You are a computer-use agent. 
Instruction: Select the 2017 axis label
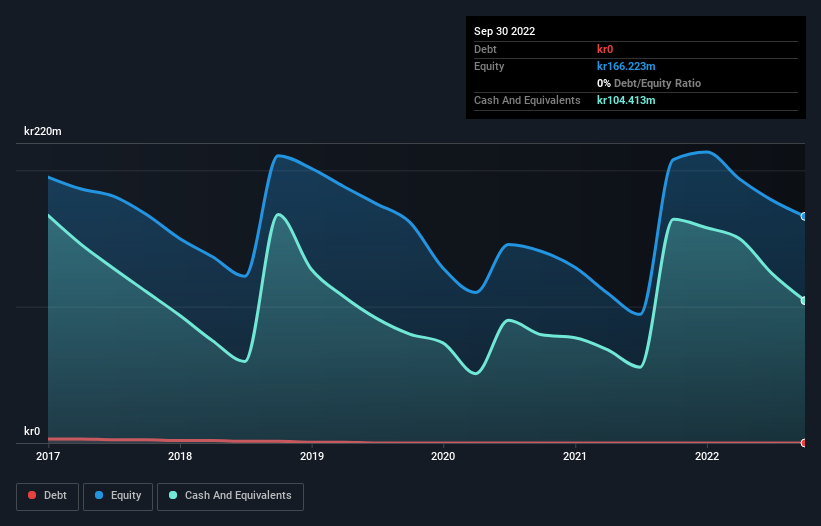point(48,456)
